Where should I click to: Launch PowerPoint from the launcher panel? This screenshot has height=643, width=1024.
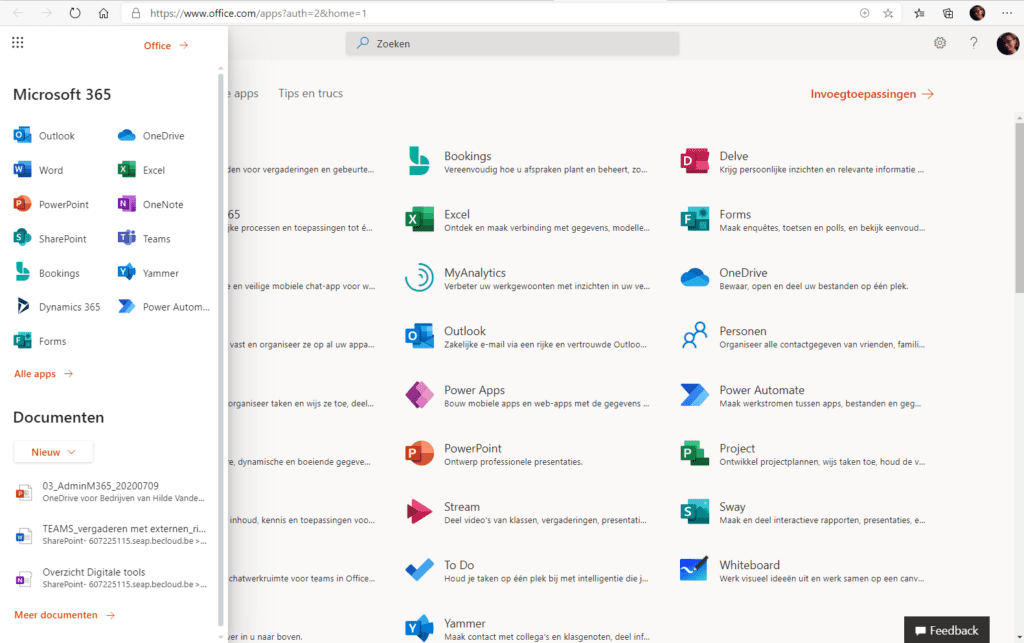coord(51,204)
